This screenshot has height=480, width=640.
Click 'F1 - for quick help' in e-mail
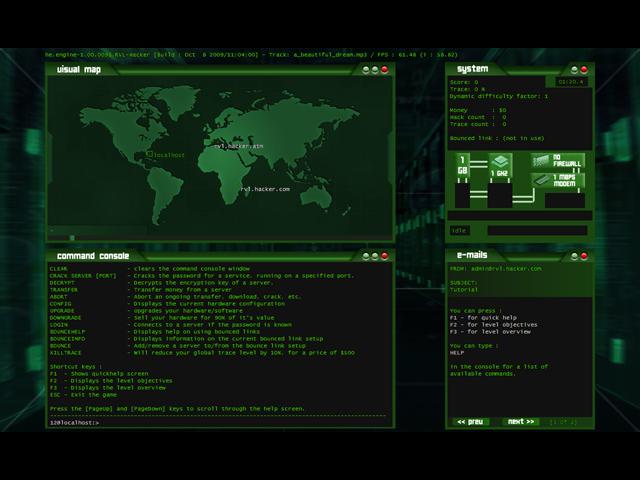pos(483,318)
